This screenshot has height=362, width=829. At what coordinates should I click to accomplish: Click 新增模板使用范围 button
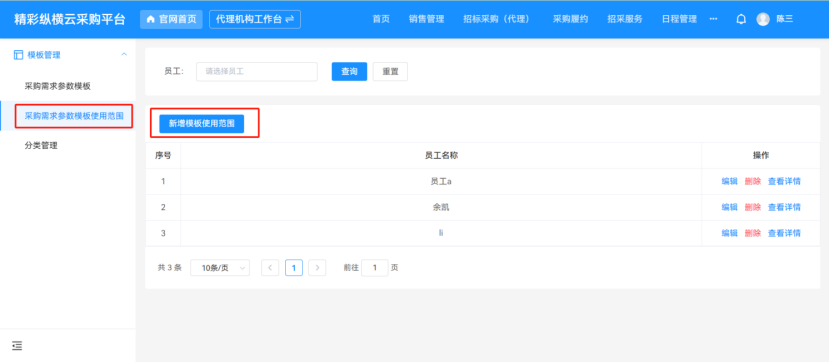click(201, 123)
